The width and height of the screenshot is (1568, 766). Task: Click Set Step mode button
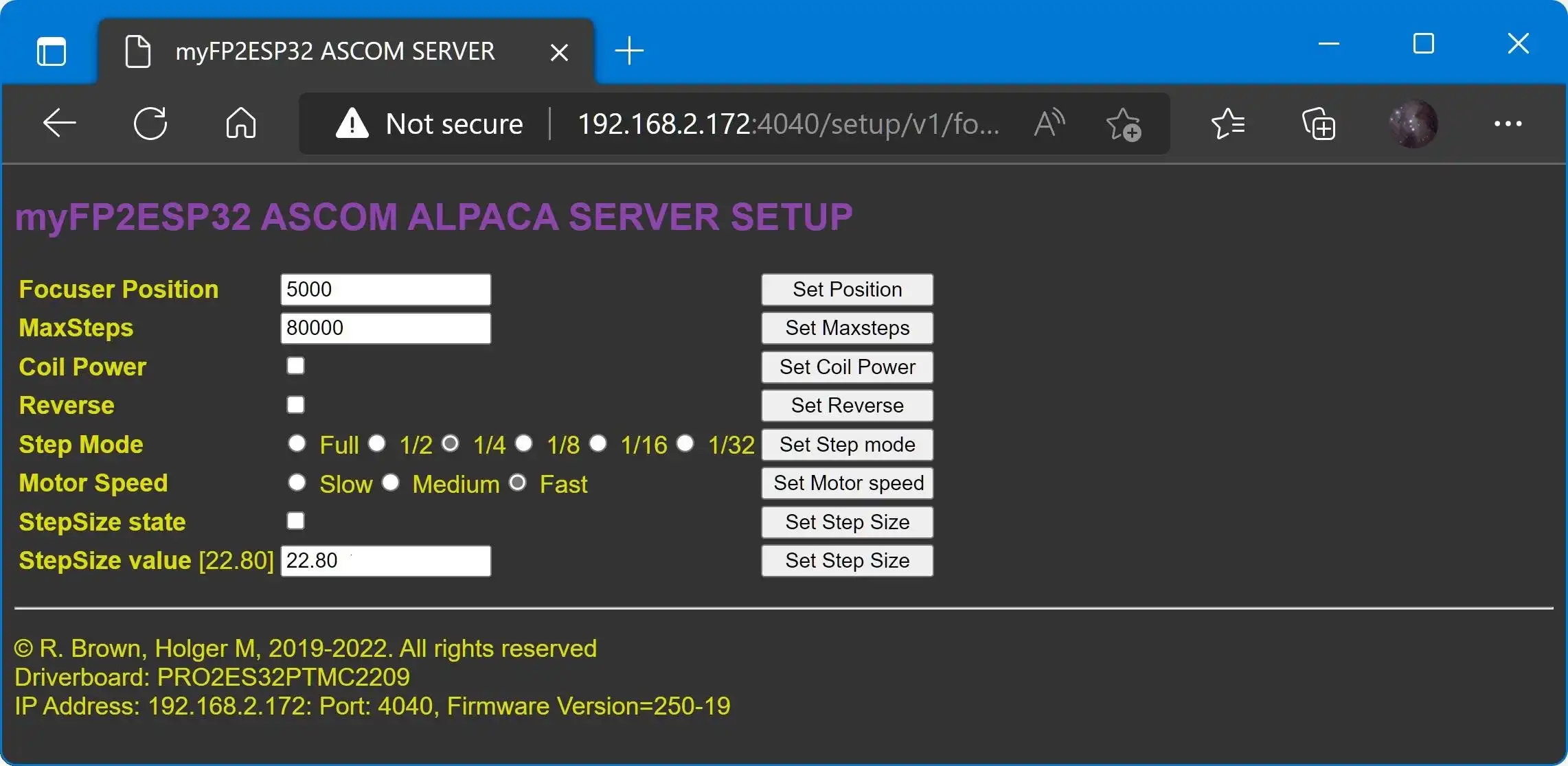click(x=848, y=444)
